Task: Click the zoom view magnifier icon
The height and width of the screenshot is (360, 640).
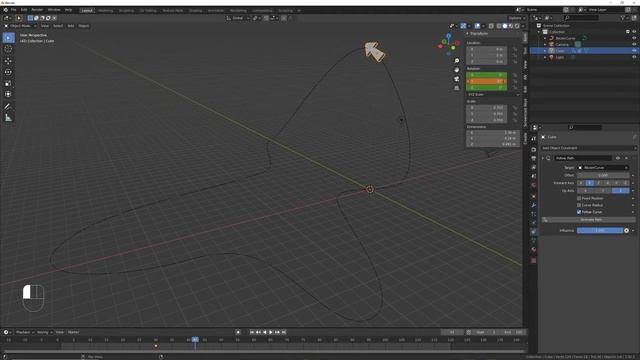Action: coord(457,61)
